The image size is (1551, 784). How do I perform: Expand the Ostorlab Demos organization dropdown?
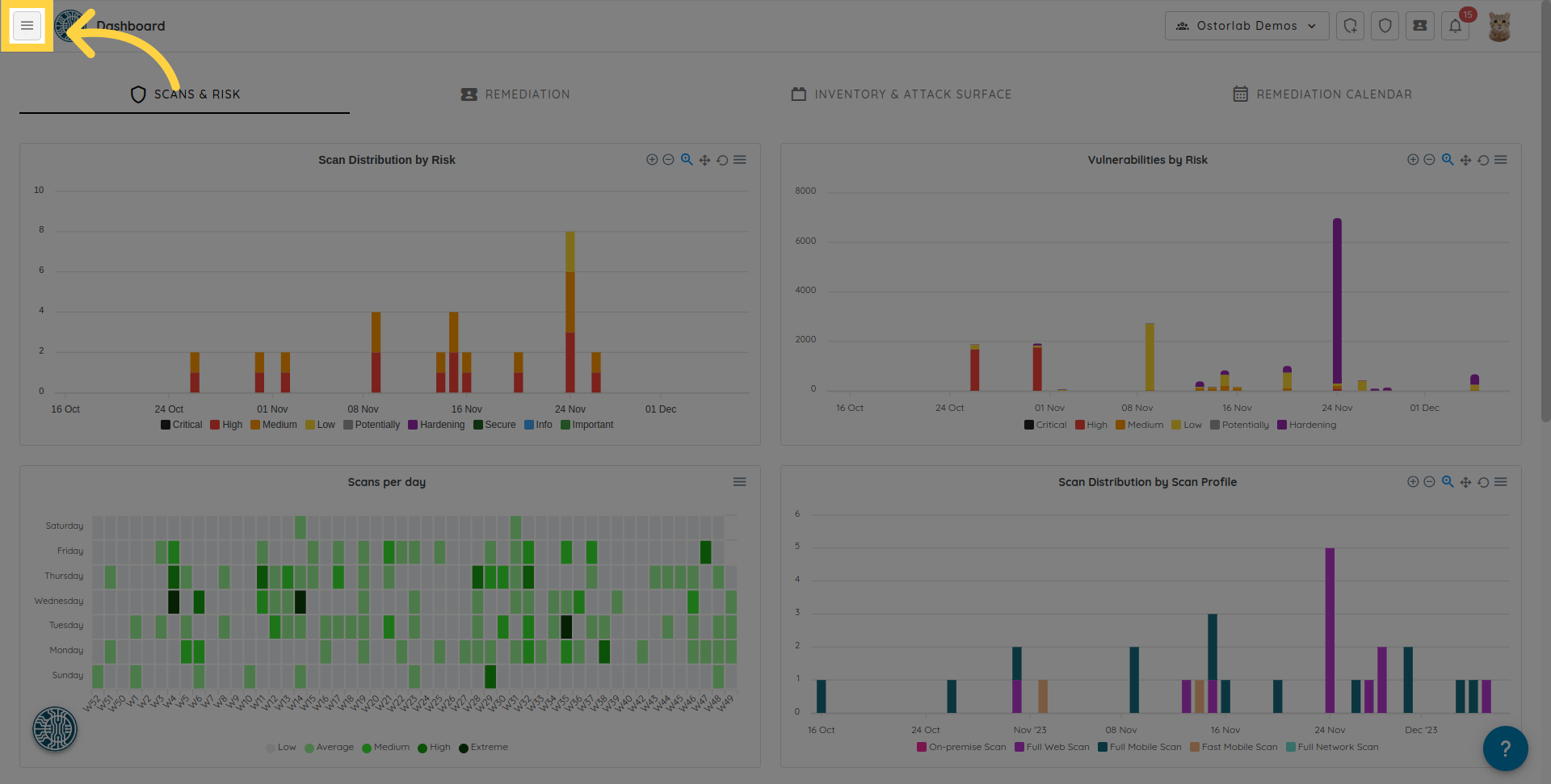point(1246,26)
